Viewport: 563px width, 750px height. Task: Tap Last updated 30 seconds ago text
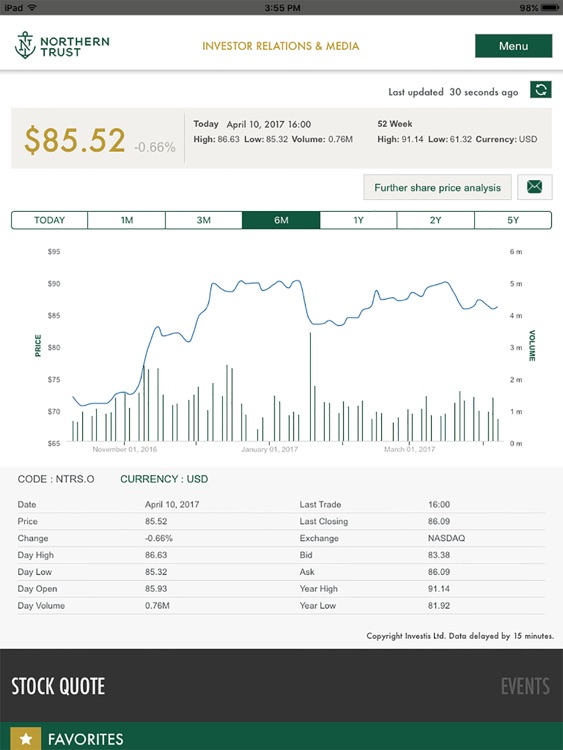pos(453,92)
